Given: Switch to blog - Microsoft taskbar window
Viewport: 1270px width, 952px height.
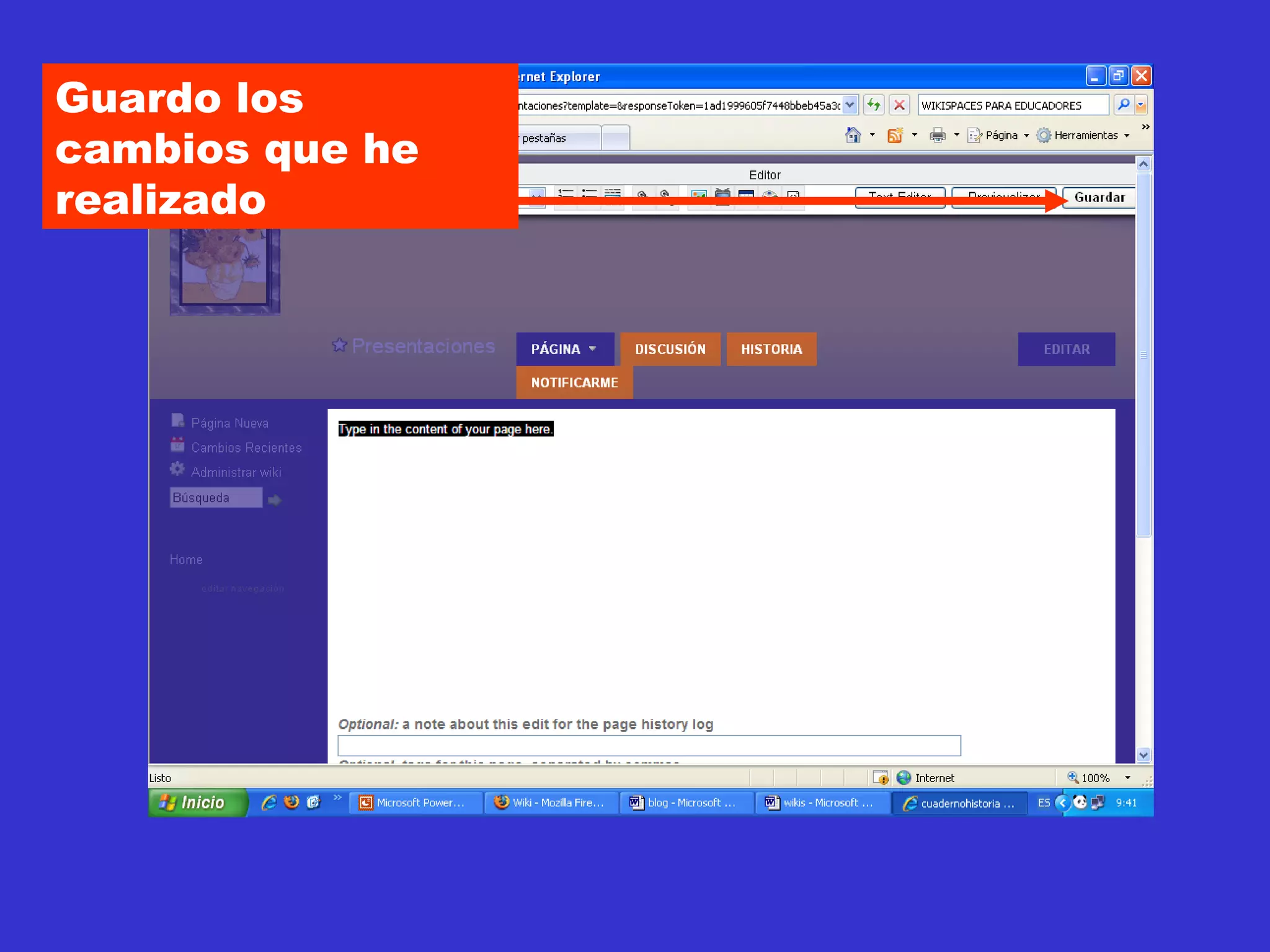Looking at the screenshot, I should click(x=686, y=803).
